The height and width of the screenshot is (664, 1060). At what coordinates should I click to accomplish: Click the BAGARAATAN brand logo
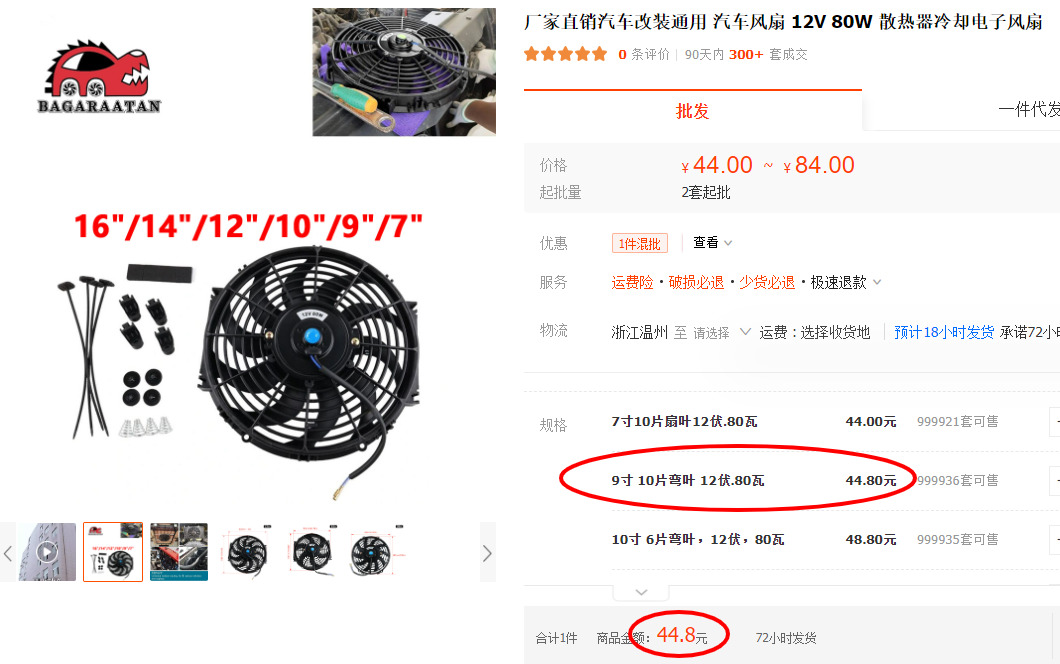pyautogui.click(x=99, y=76)
